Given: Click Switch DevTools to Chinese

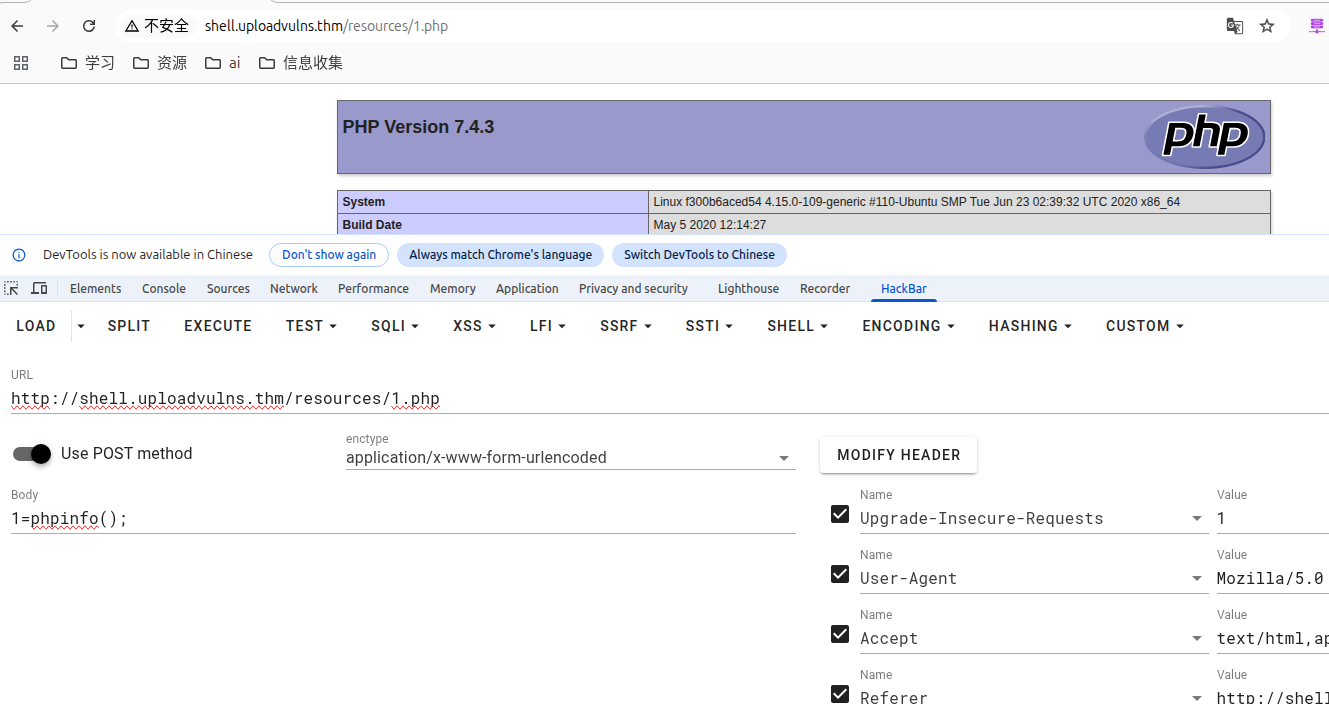Looking at the screenshot, I should click(699, 255).
